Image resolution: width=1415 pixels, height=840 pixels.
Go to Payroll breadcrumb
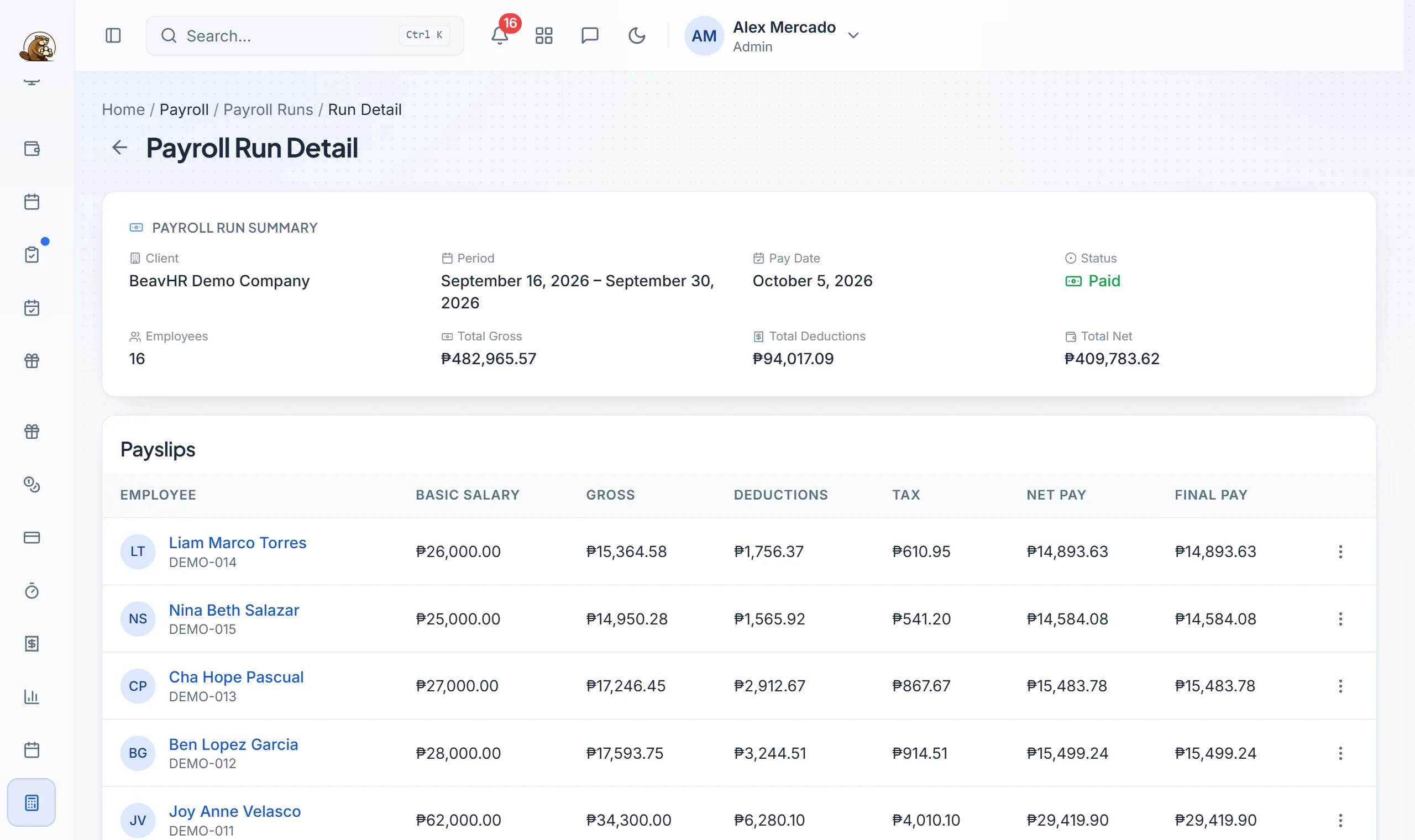(x=184, y=110)
